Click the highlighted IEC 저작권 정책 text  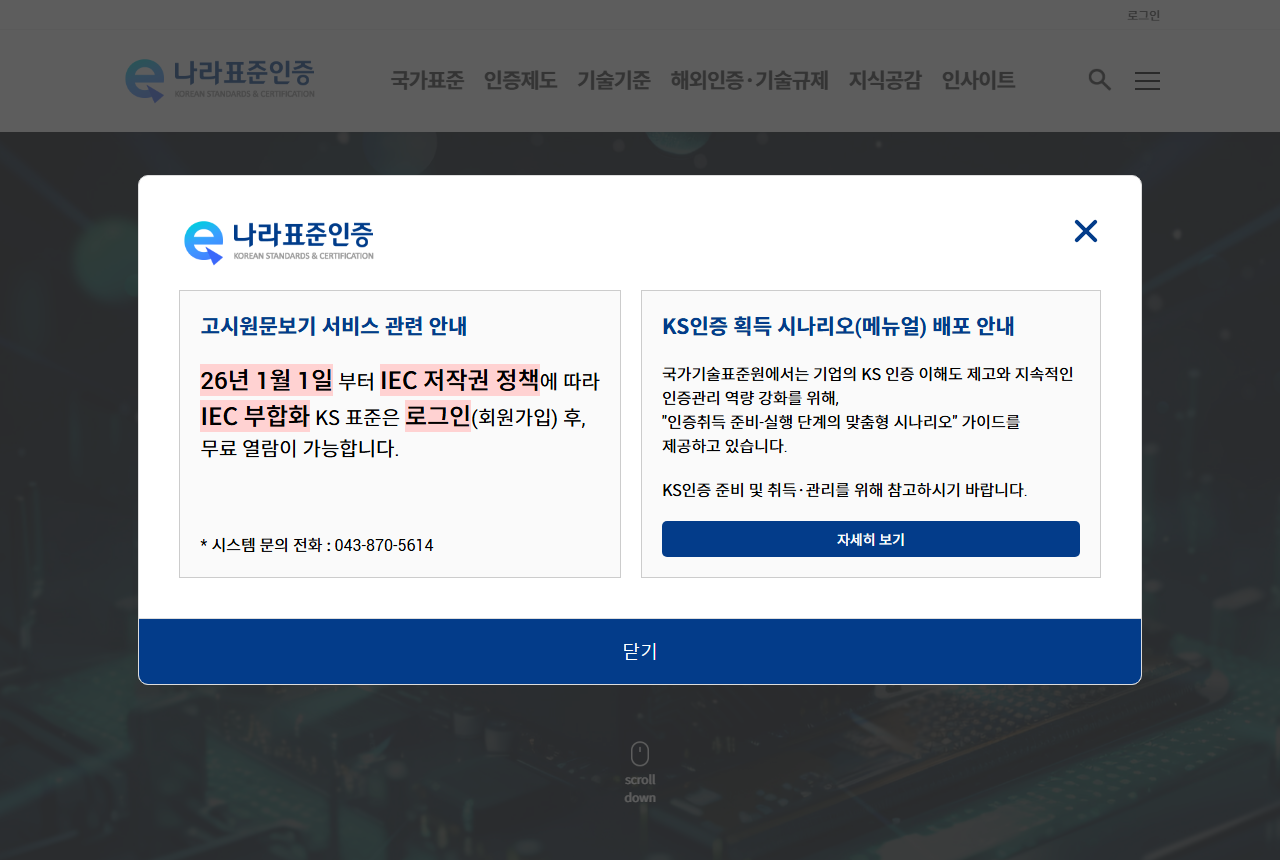tap(459, 380)
